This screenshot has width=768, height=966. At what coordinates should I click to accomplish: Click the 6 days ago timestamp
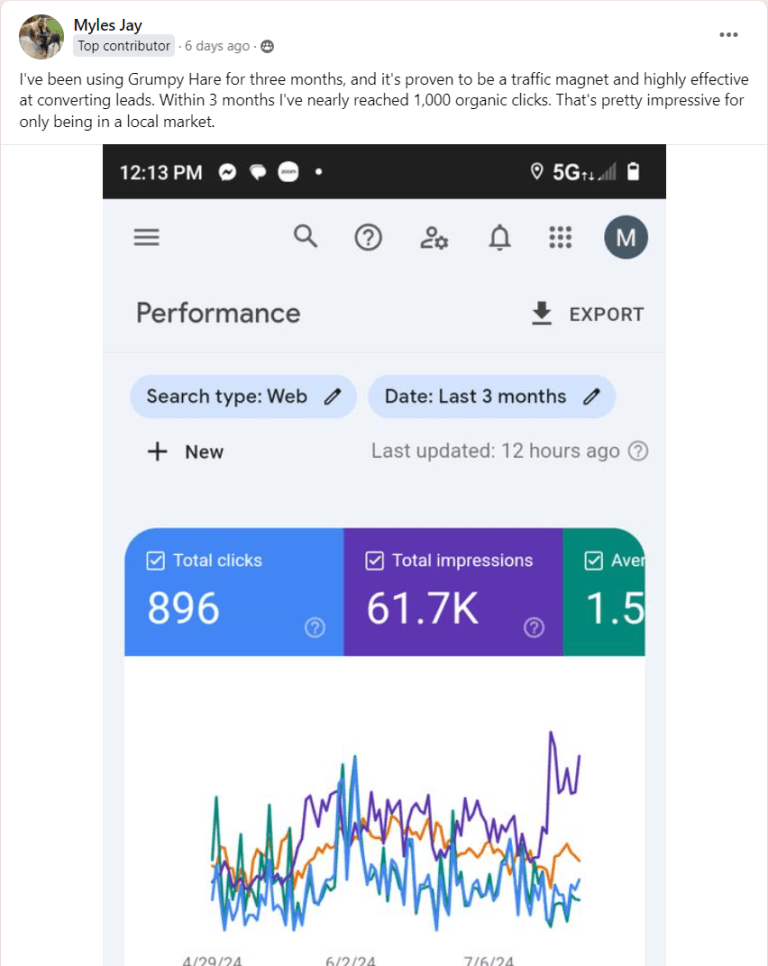[x=217, y=46]
